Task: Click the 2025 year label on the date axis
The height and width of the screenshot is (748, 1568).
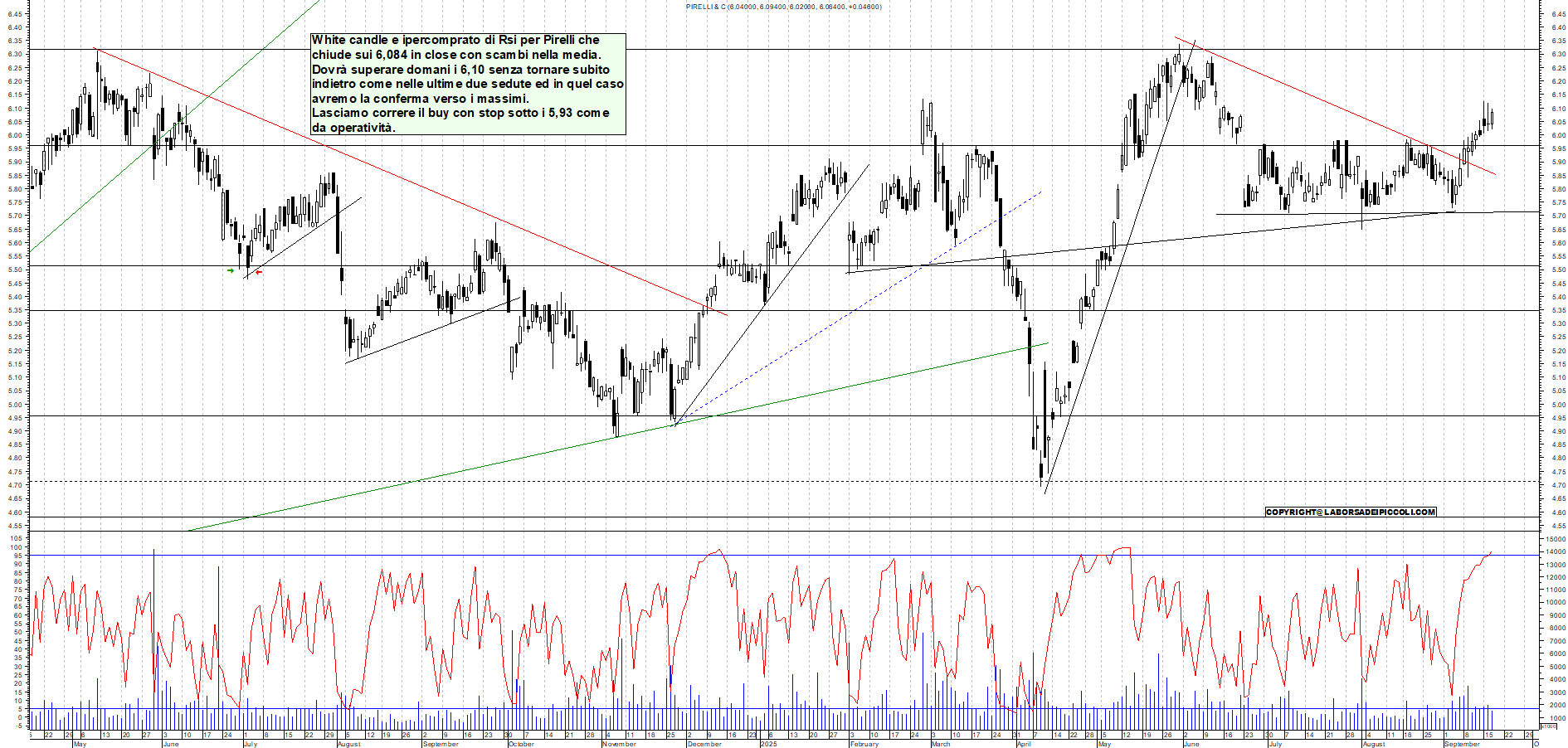Action: [x=768, y=744]
